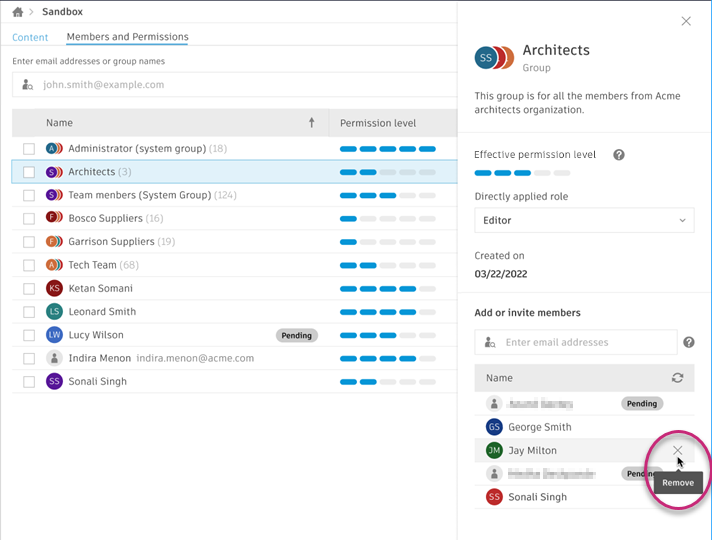Click the Add or invite members email field
This screenshot has height=540, width=712.
click(x=585, y=342)
